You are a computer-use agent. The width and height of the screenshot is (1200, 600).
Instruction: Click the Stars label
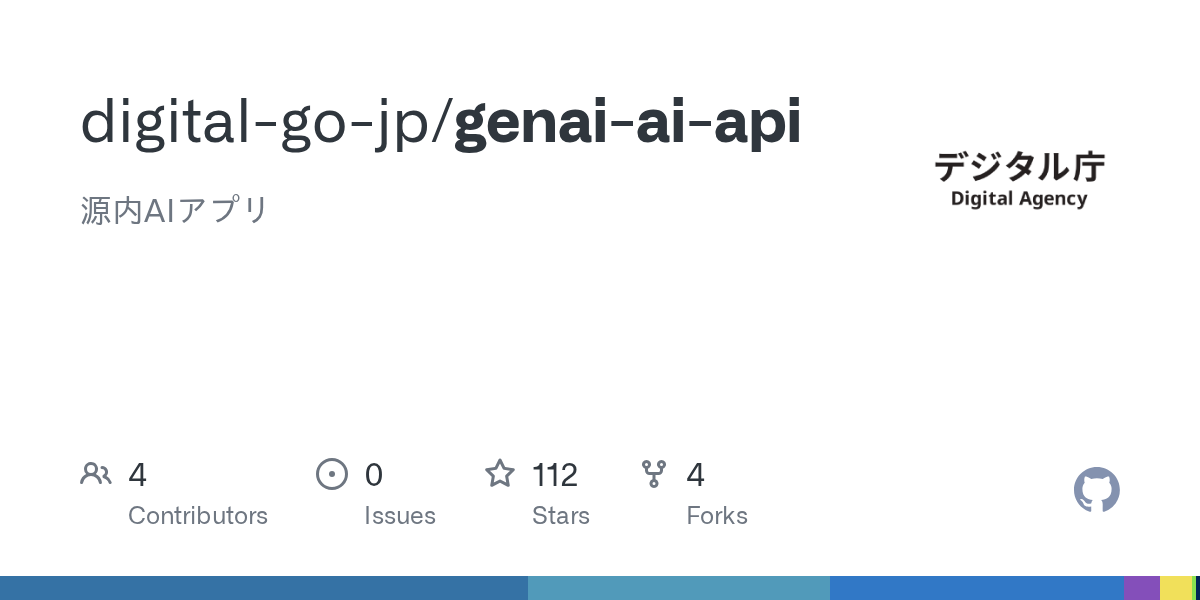561,516
